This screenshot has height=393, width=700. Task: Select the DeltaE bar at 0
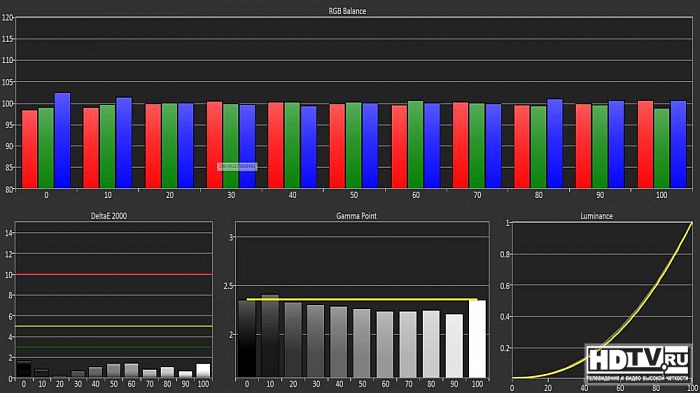coord(24,370)
